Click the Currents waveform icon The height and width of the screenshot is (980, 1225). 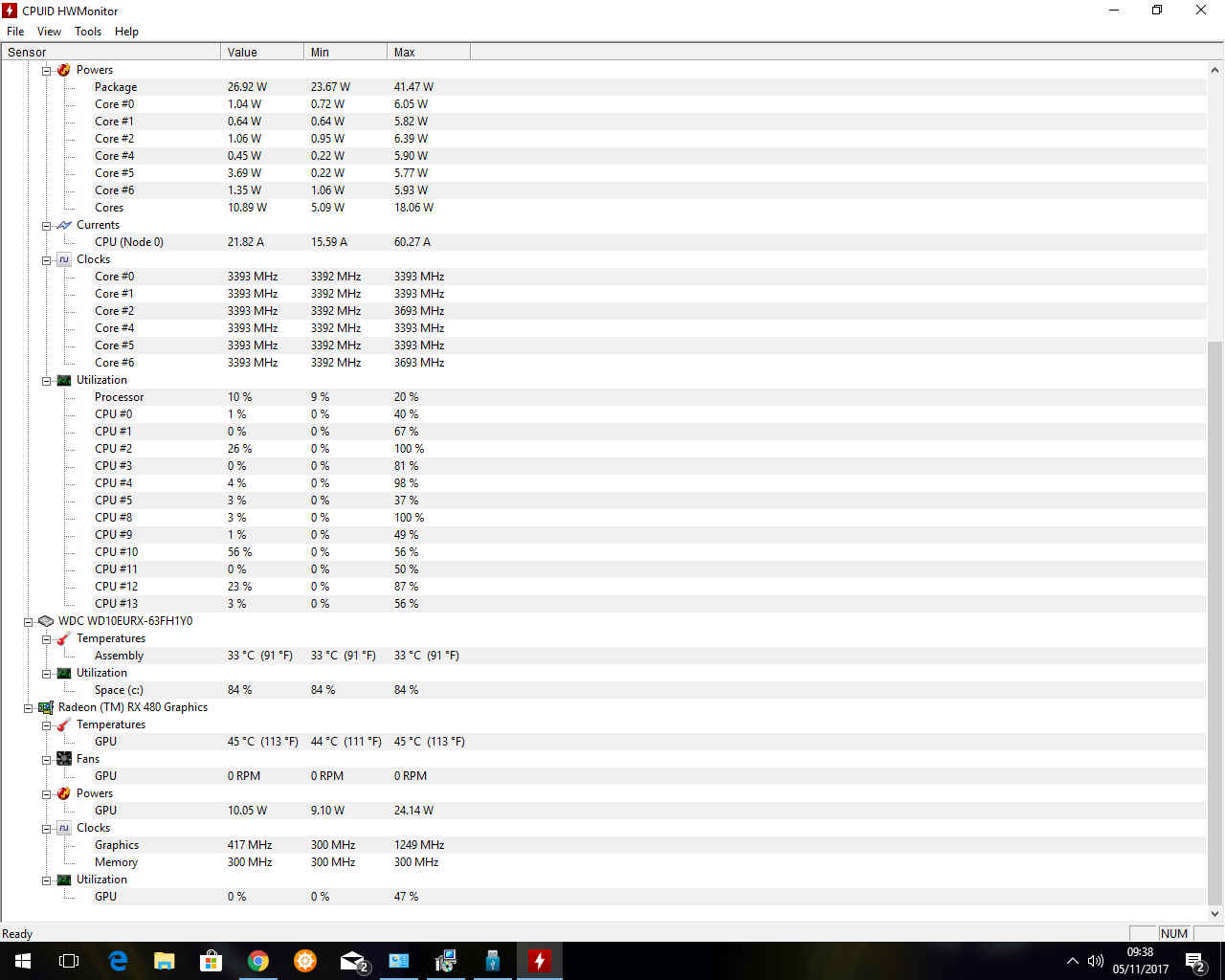(64, 225)
